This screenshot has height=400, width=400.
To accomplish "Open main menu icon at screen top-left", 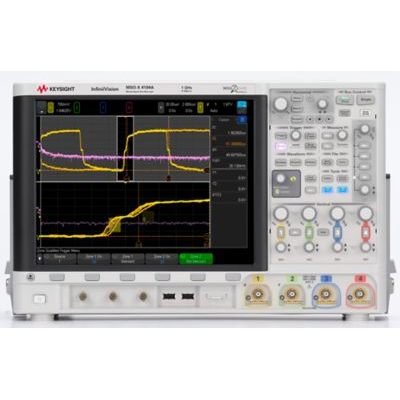I will pyautogui.click(x=41, y=107).
